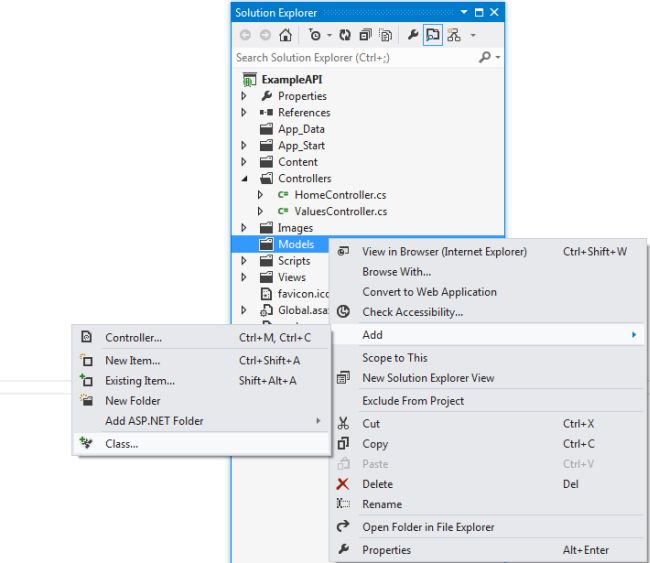Image resolution: width=650 pixels, height=563 pixels.
Task: Click the Home icon in Solution Explorer toolbar
Action: coord(285,35)
